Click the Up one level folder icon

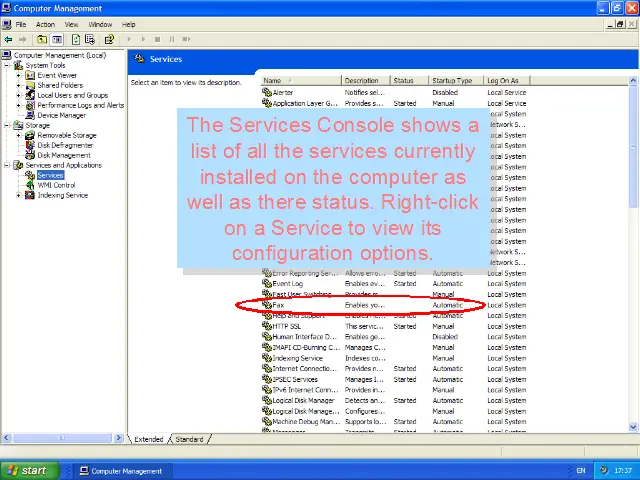point(43,40)
